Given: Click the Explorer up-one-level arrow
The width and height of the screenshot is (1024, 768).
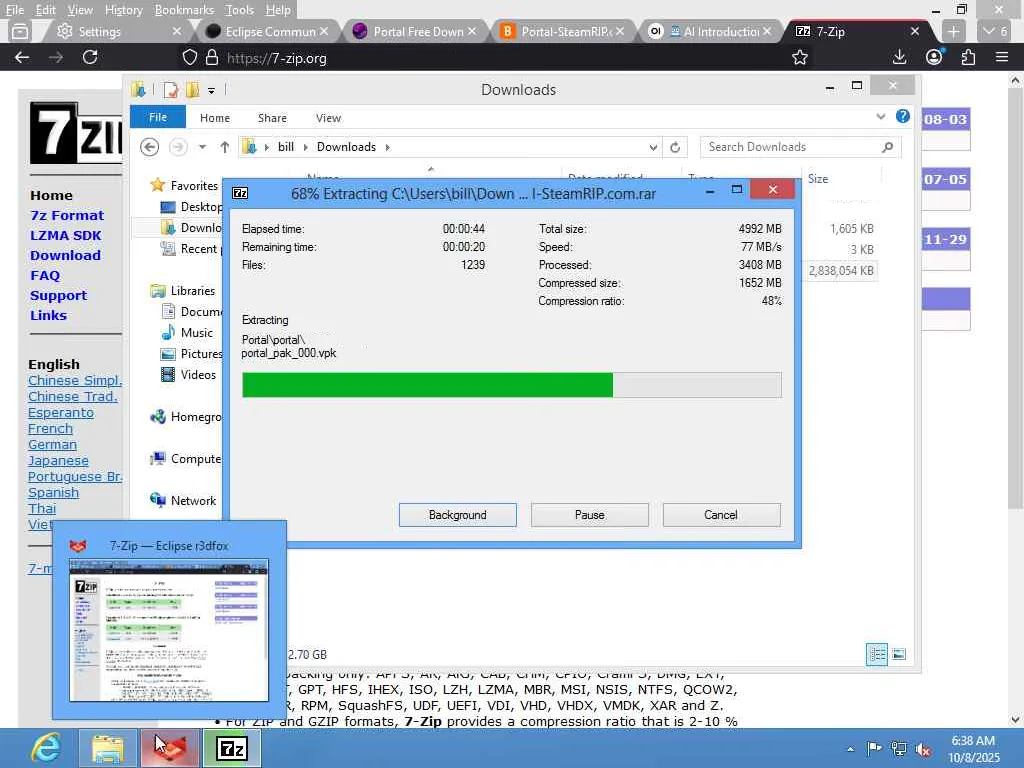Looking at the screenshot, I should [225, 147].
